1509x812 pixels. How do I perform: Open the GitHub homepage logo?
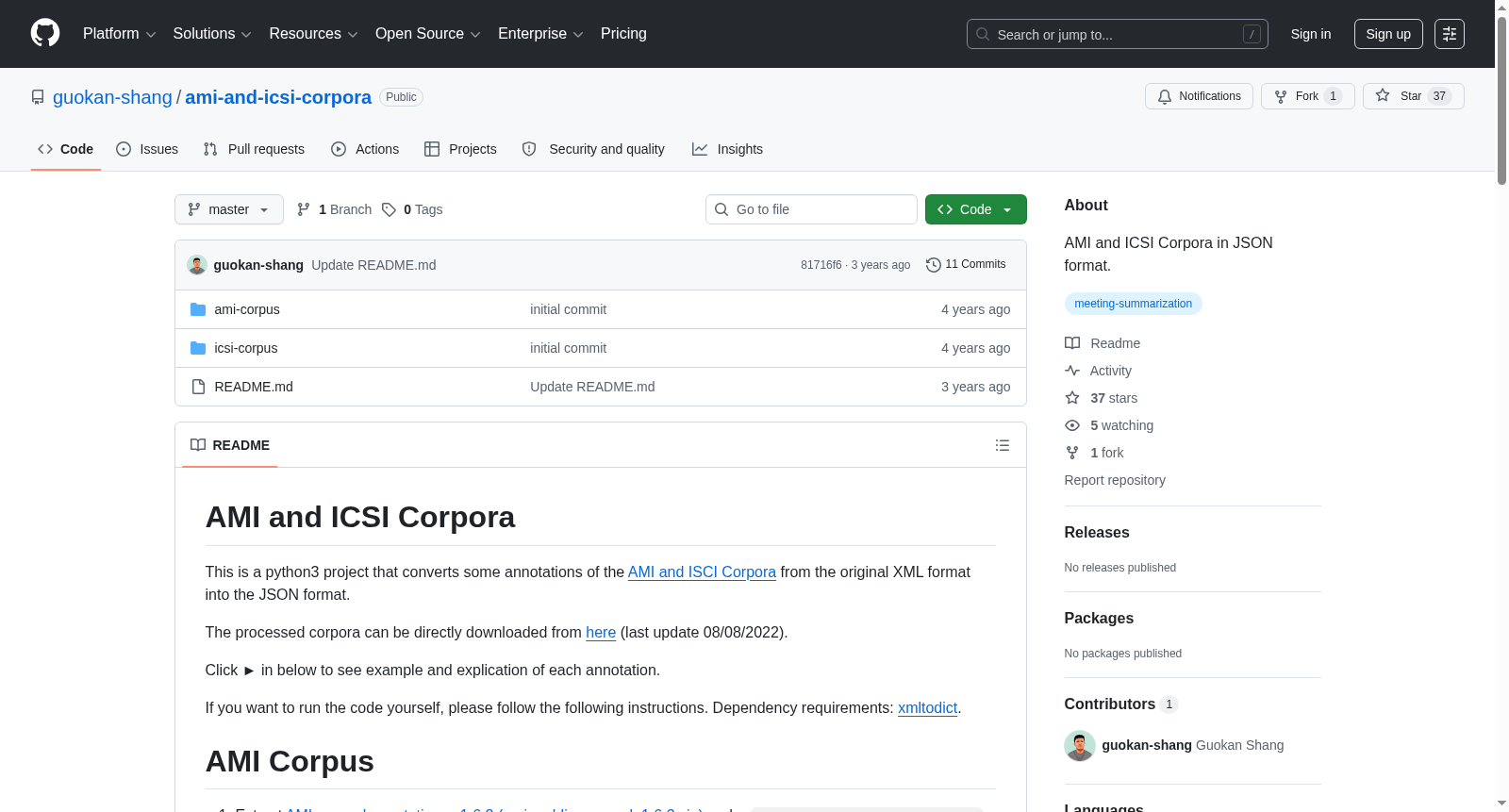[45, 33]
